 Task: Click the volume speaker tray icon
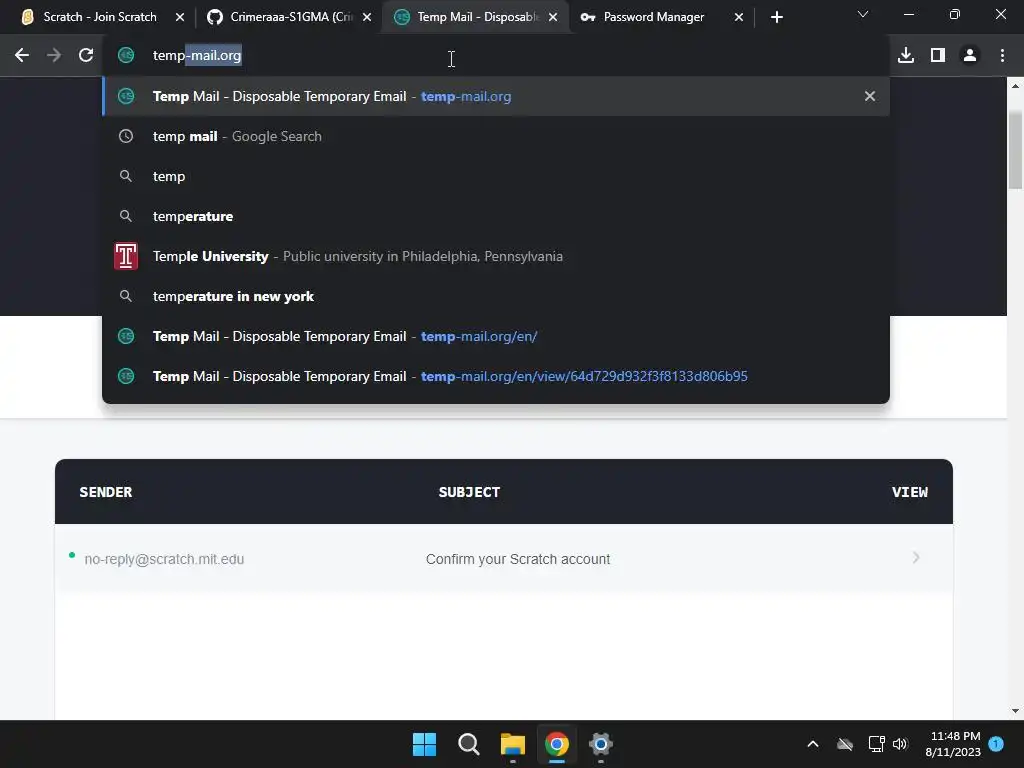point(900,744)
